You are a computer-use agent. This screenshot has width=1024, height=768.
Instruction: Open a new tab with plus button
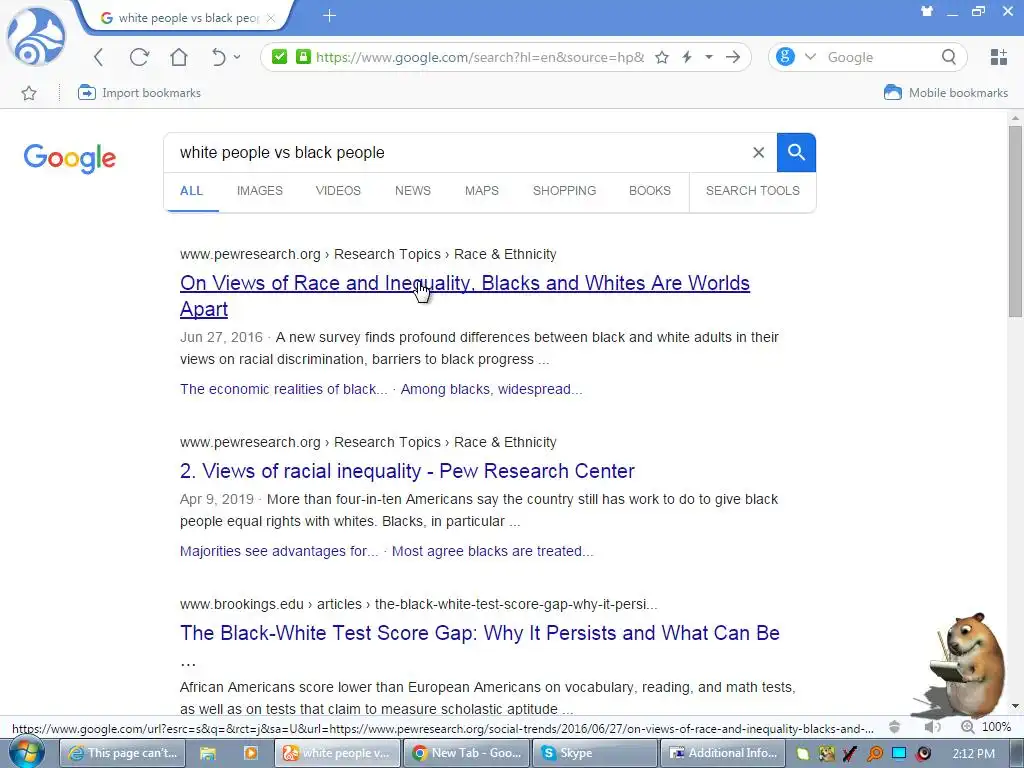[x=329, y=16]
